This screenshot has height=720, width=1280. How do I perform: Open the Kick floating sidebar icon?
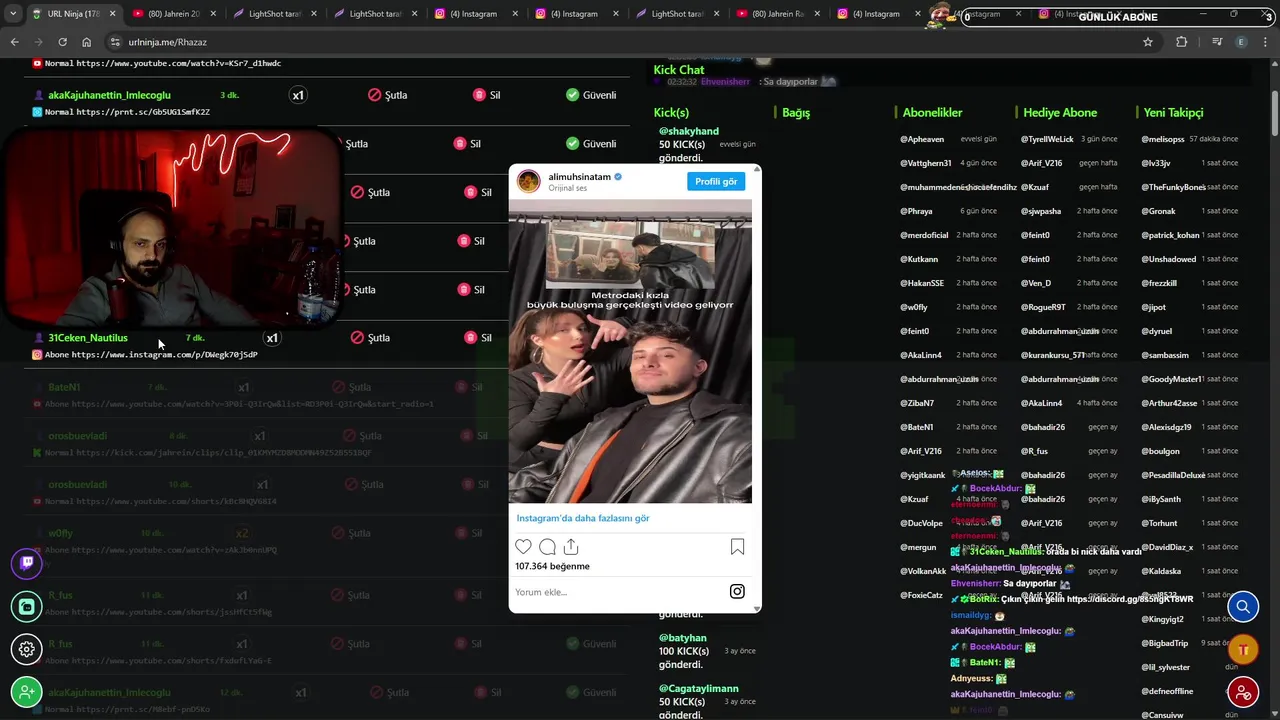click(x=27, y=606)
